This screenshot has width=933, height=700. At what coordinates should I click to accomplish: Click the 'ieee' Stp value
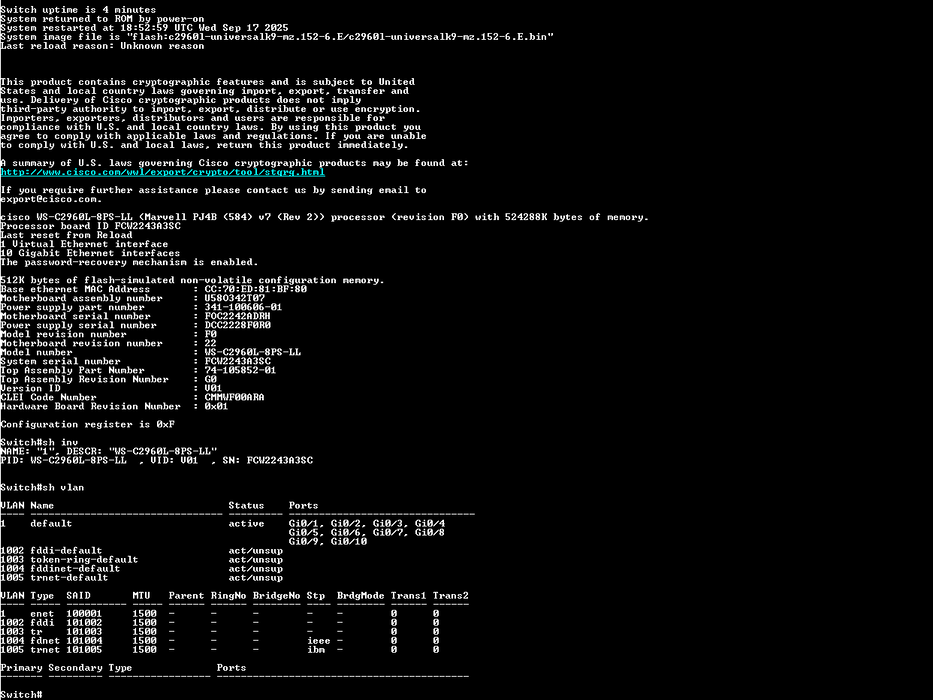(x=319, y=641)
